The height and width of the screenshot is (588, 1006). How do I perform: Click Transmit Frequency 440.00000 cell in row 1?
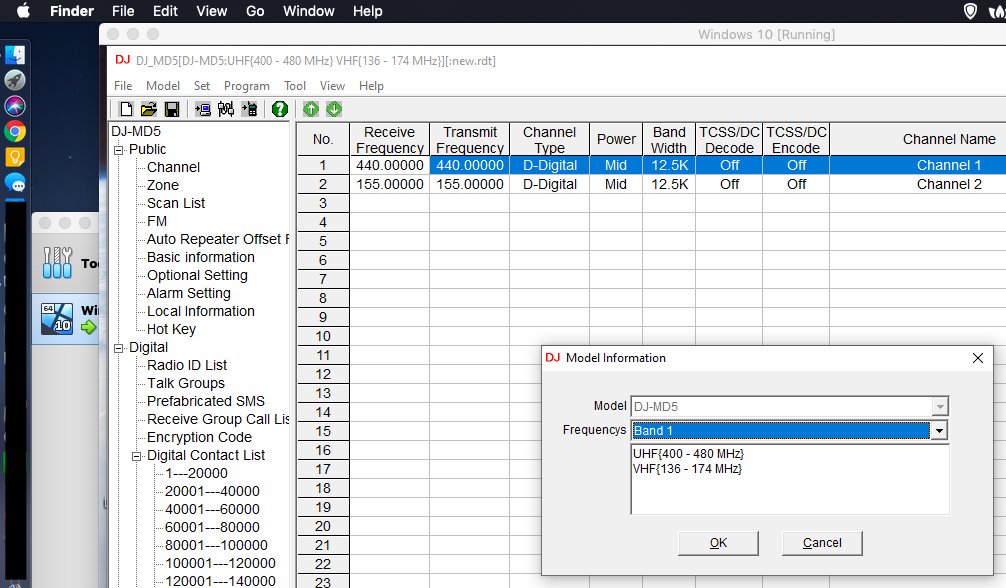click(x=470, y=165)
